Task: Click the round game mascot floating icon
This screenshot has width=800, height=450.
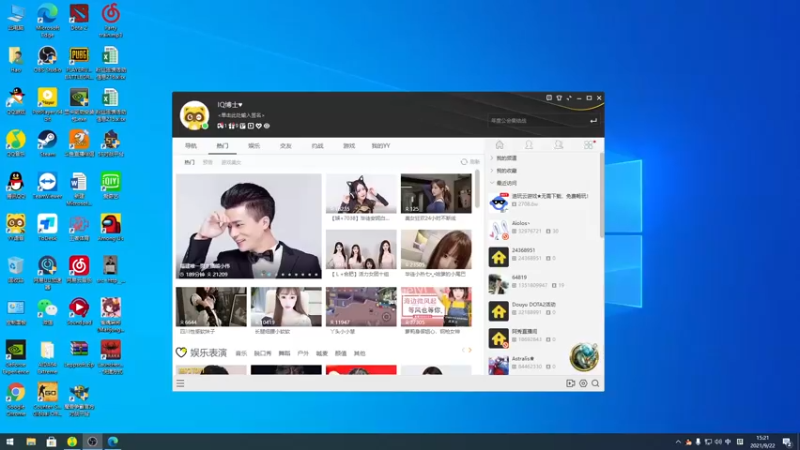Action: click(584, 357)
